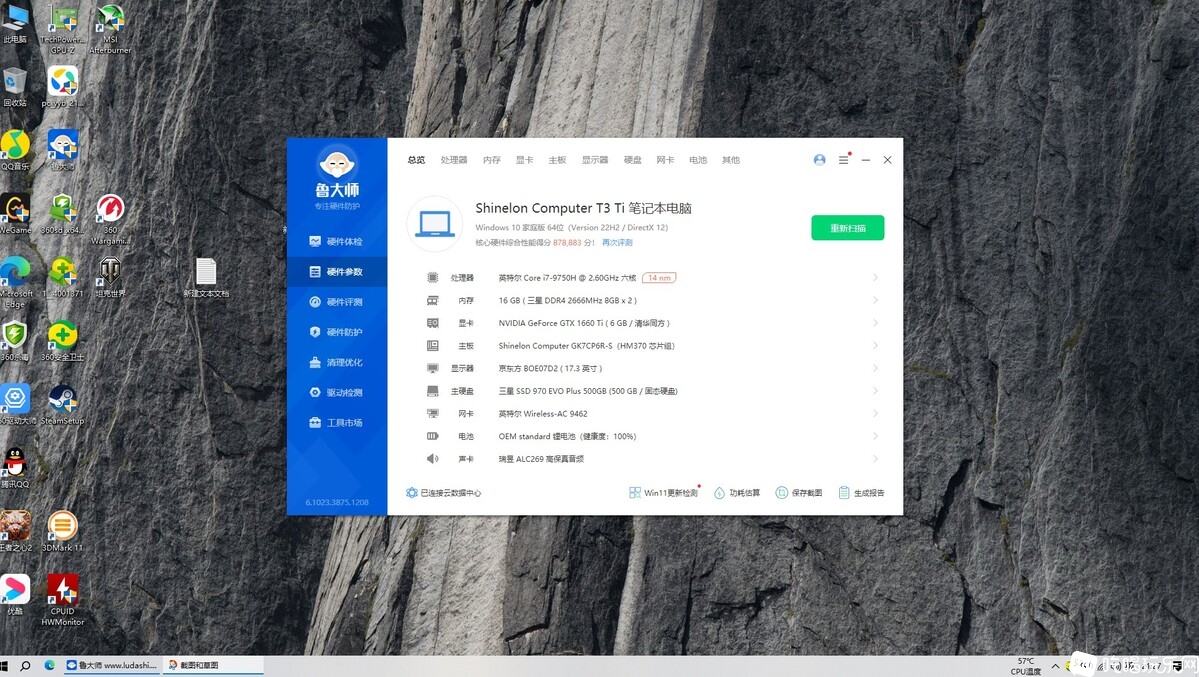Viewport: 1199px width, 677px height.
Task: Open Win11更新检测 at the bottom
Action: point(664,493)
